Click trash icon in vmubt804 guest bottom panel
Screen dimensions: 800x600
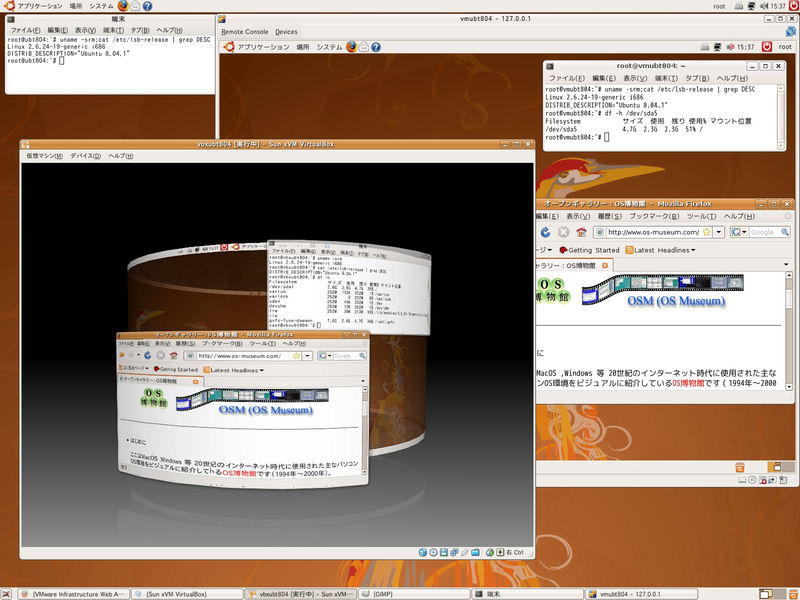tap(740, 467)
